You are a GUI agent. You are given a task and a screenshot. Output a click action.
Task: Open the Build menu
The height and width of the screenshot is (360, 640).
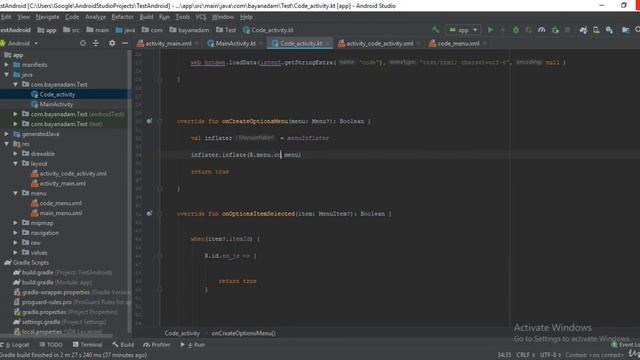click(146, 17)
